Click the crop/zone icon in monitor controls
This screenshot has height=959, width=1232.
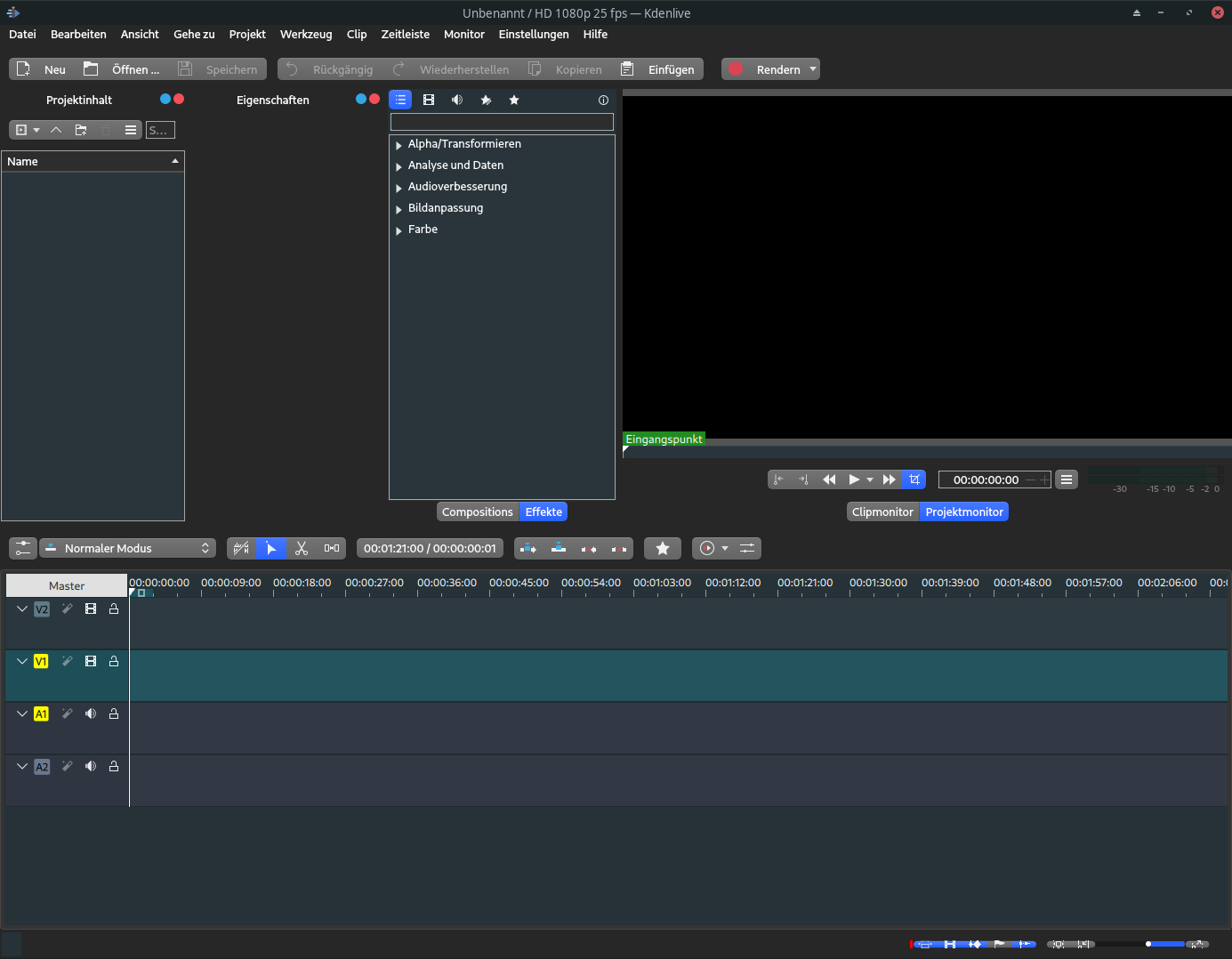pos(914,479)
